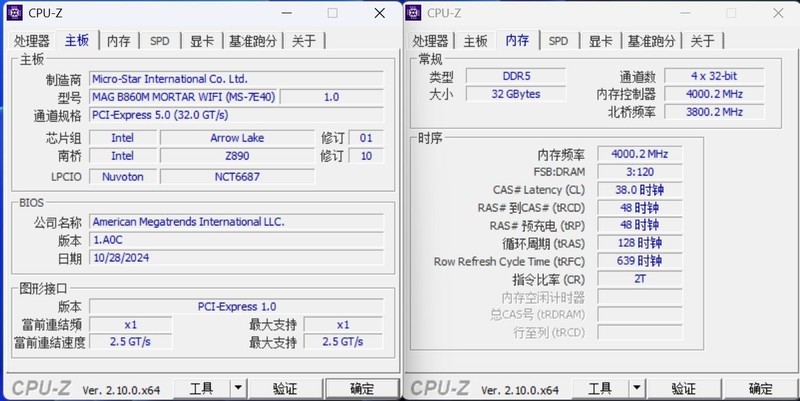
Task: Click tRAS 128 时钟 value
Action: pos(640,243)
